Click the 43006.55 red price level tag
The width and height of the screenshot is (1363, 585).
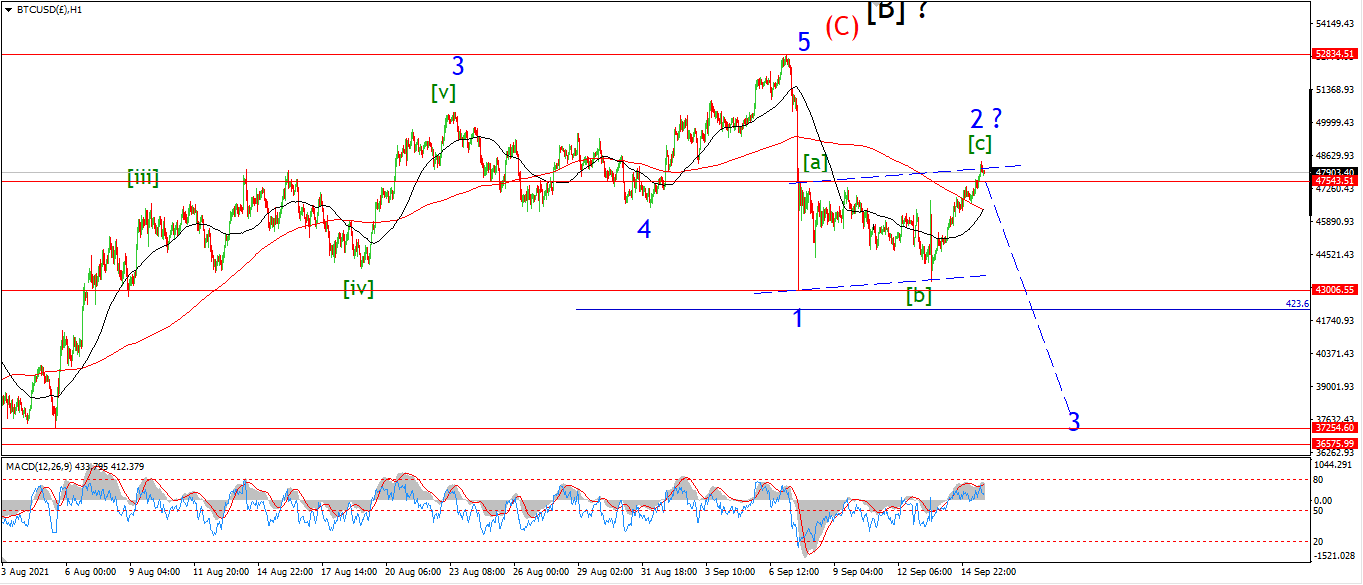(1336, 290)
